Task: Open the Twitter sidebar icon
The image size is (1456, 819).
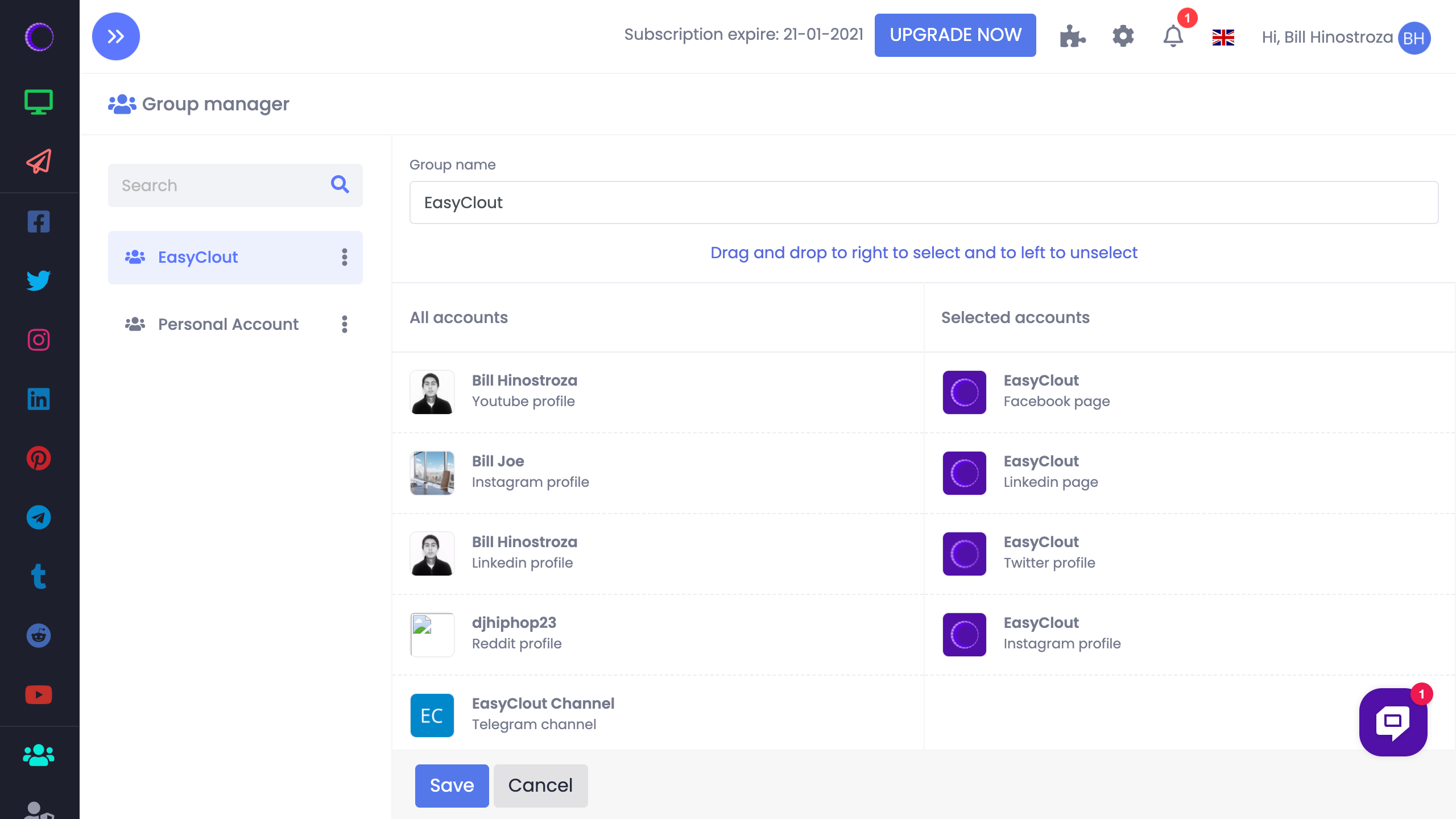Action: tap(39, 280)
